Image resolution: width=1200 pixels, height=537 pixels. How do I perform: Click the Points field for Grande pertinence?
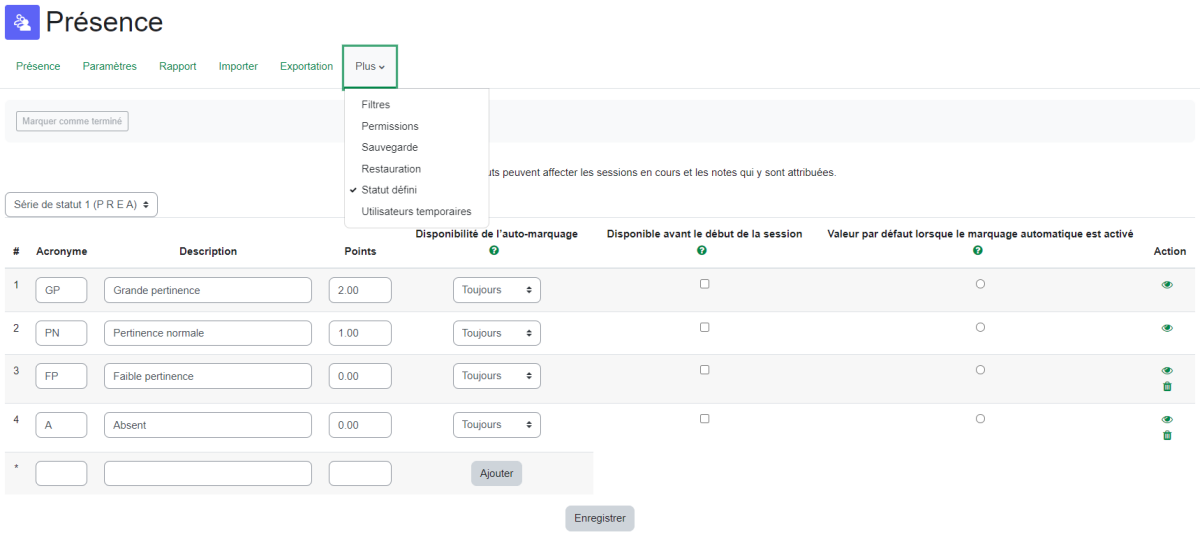(360, 290)
